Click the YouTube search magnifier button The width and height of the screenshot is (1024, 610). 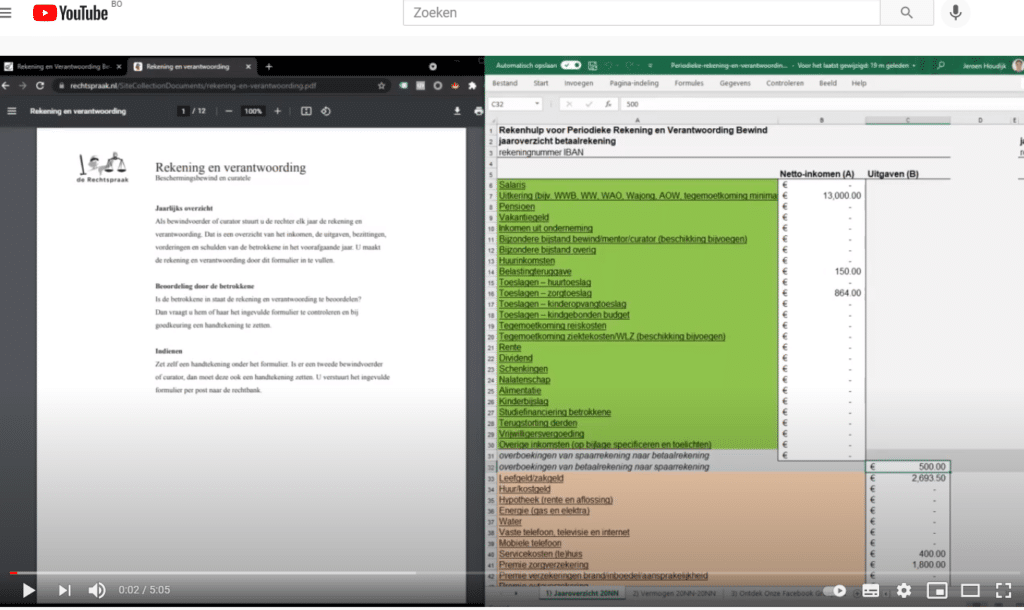(x=906, y=12)
